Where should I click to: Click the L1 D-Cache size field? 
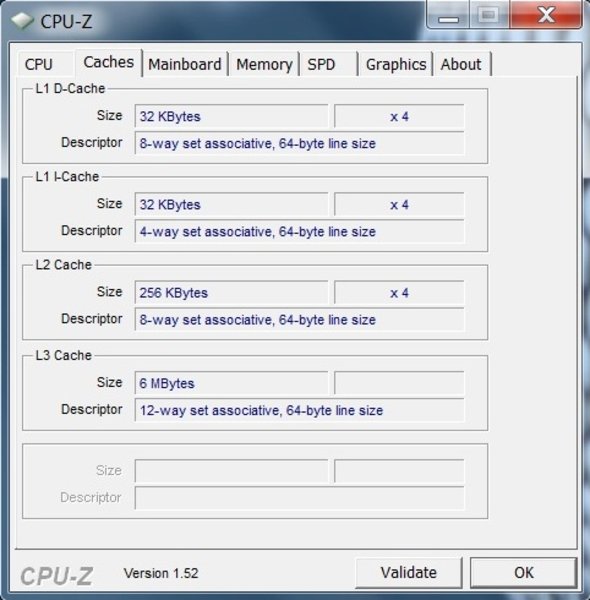pyautogui.click(x=231, y=116)
